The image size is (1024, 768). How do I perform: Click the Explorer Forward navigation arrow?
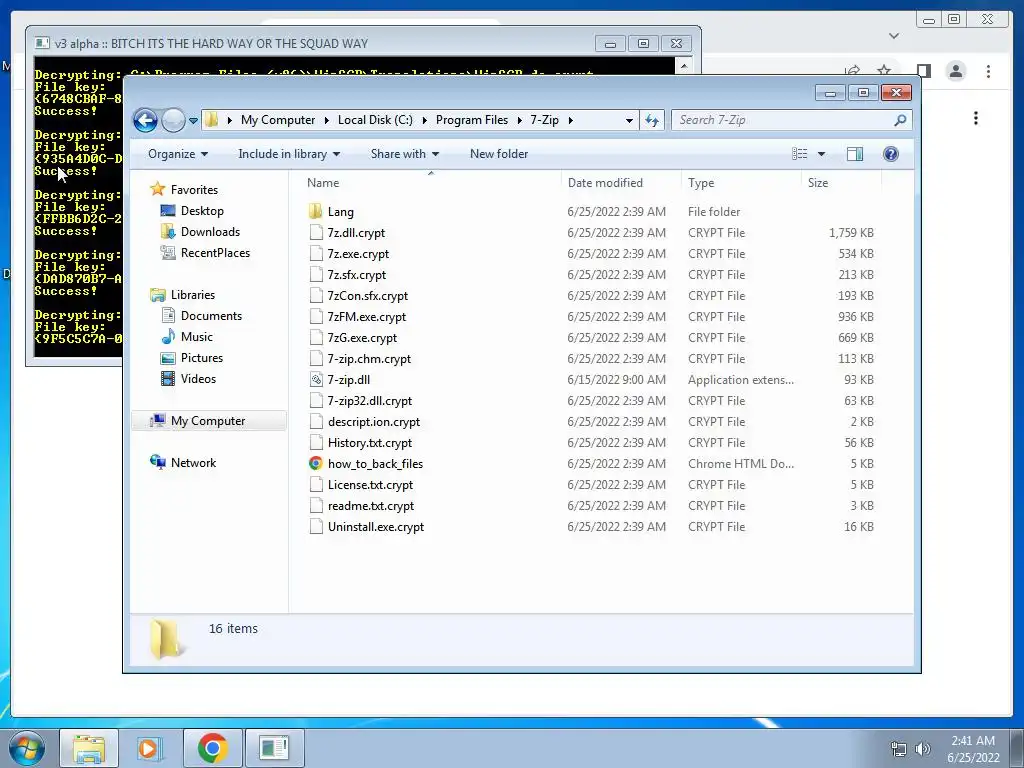pos(173,120)
